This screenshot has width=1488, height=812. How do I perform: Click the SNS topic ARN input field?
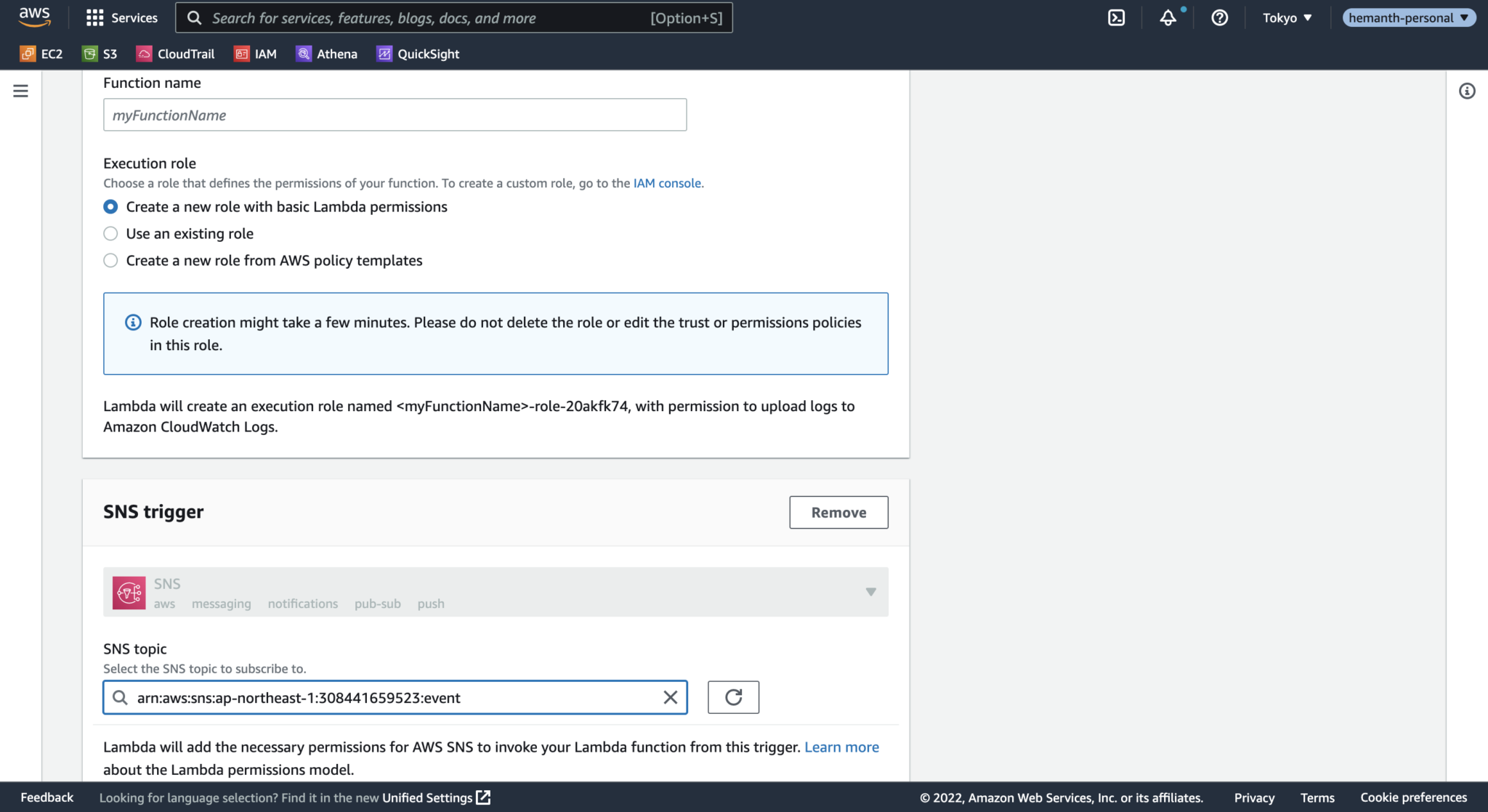click(x=395, y=697)
